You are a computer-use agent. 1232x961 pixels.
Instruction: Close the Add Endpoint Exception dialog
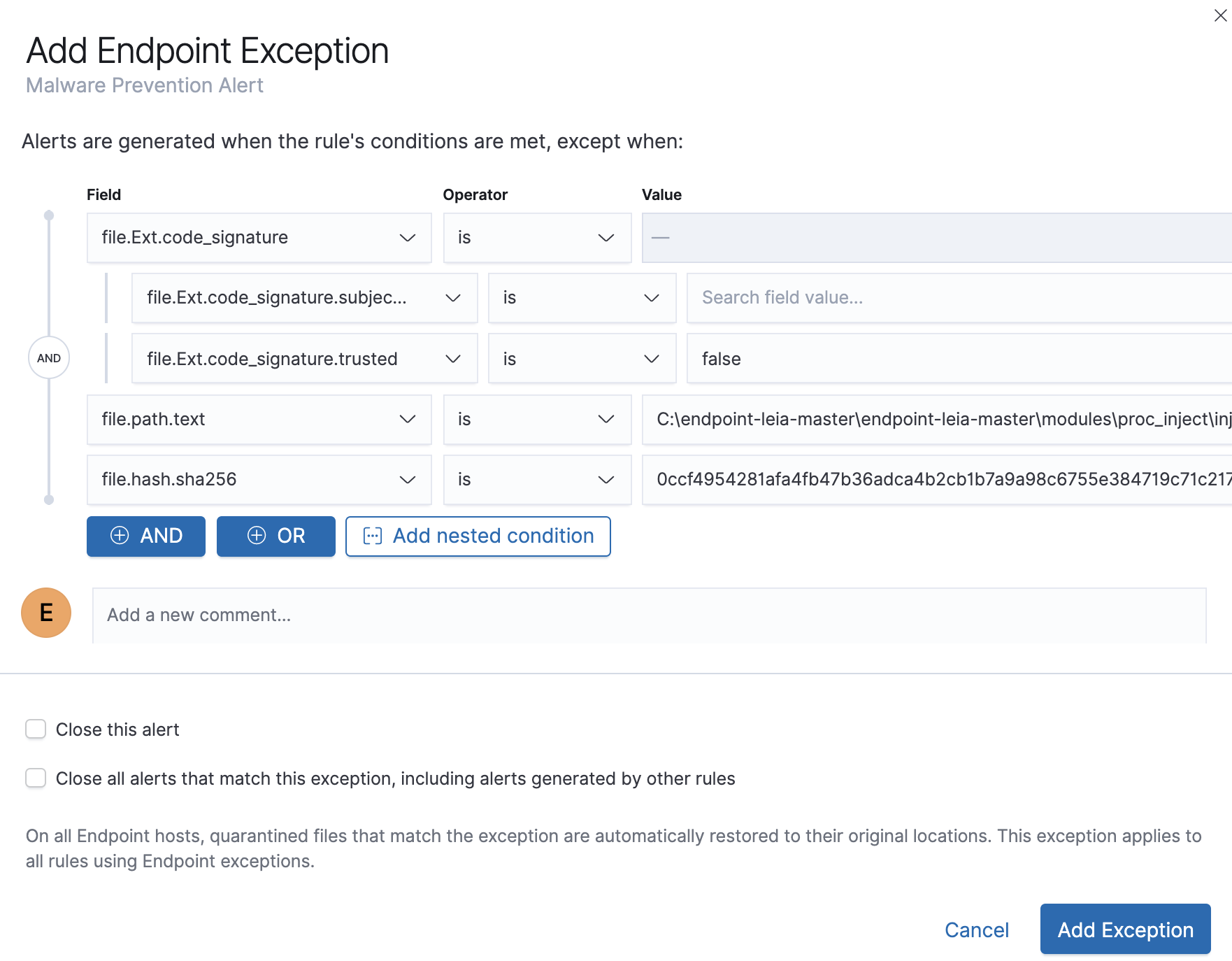1221,15
